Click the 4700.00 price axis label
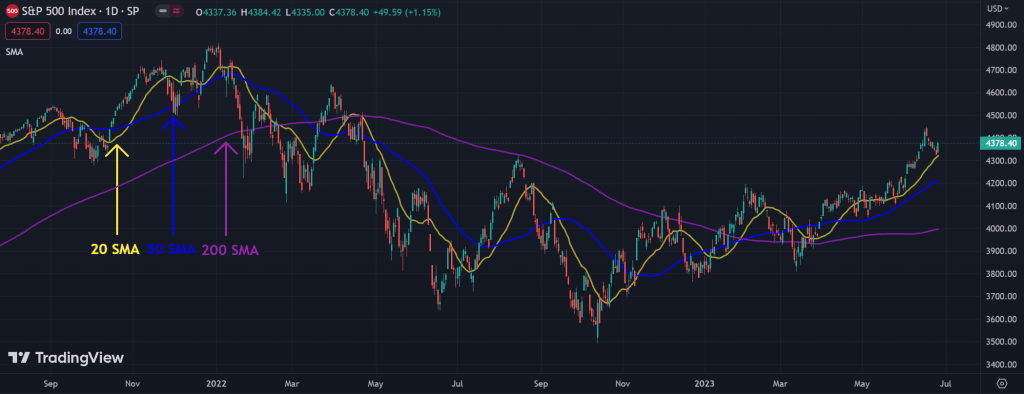 [1000, 70]
